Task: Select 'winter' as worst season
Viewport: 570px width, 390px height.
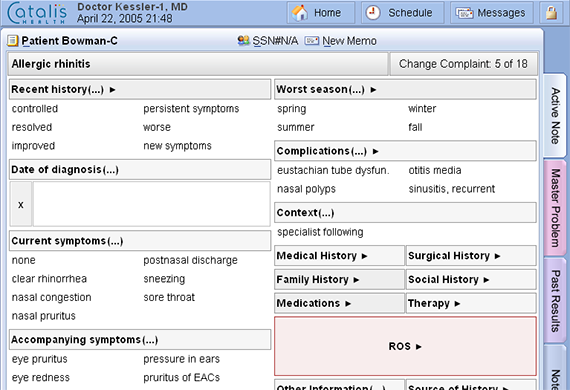Action: (422, 109)
